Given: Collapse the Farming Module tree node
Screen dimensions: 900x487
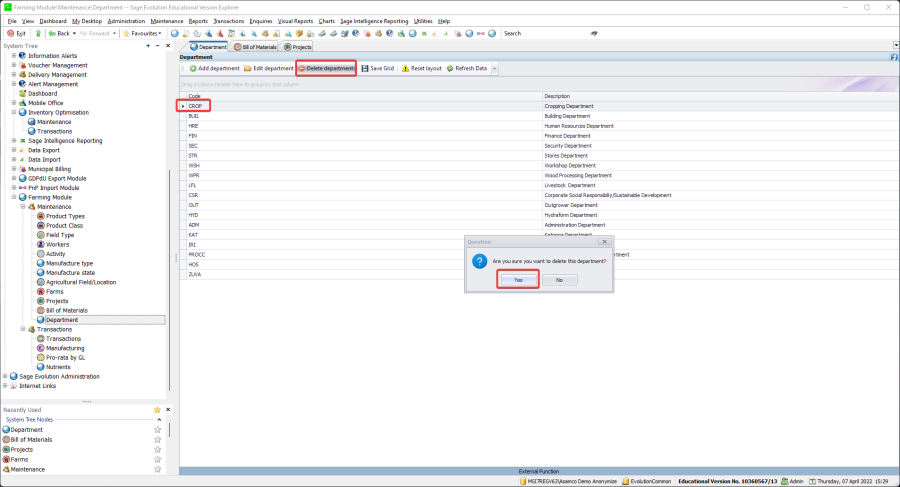Looking at the screenshot, I should 15,197.
